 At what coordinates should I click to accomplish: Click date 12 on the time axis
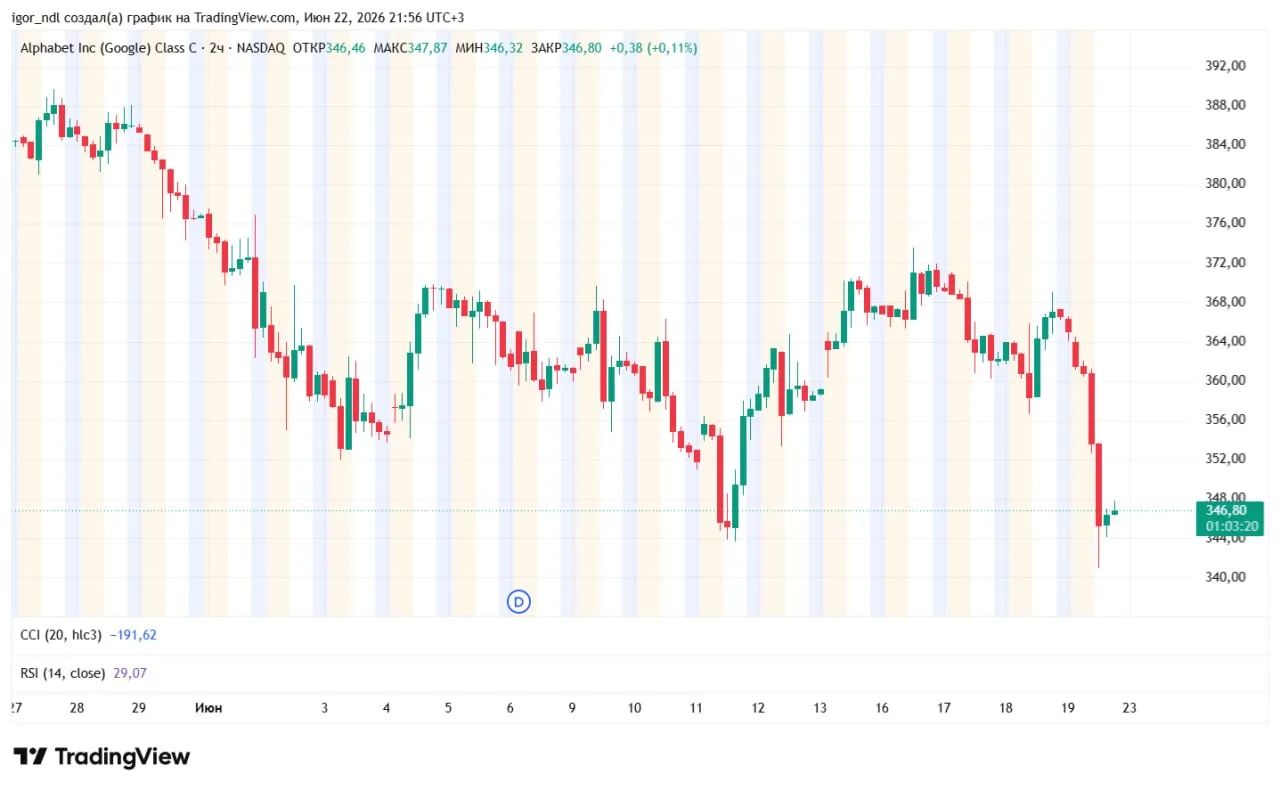(x=758, y=708)
